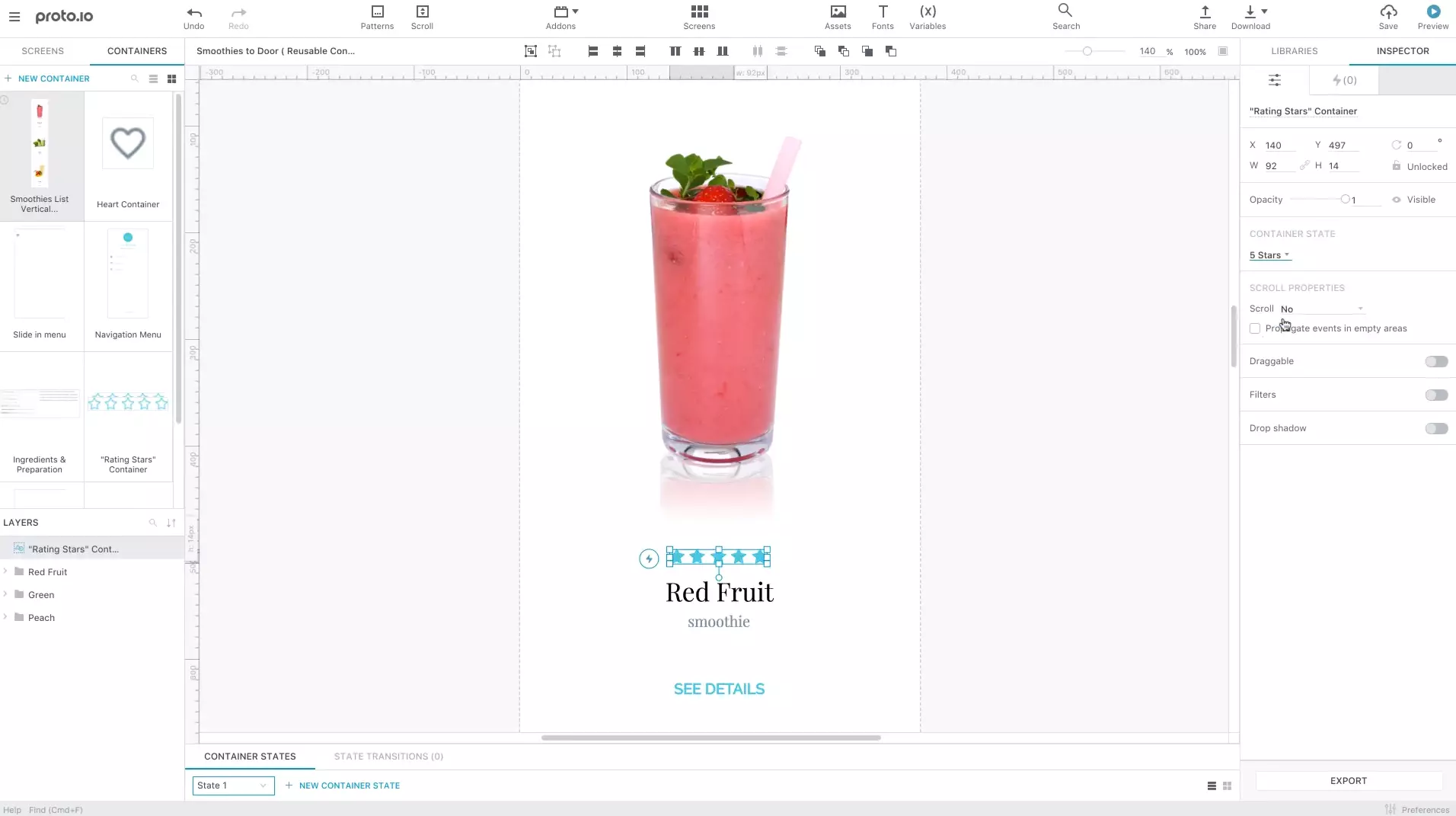Click the group items icon
Viewport: 1456px width, 816px height.
point(531,51)
